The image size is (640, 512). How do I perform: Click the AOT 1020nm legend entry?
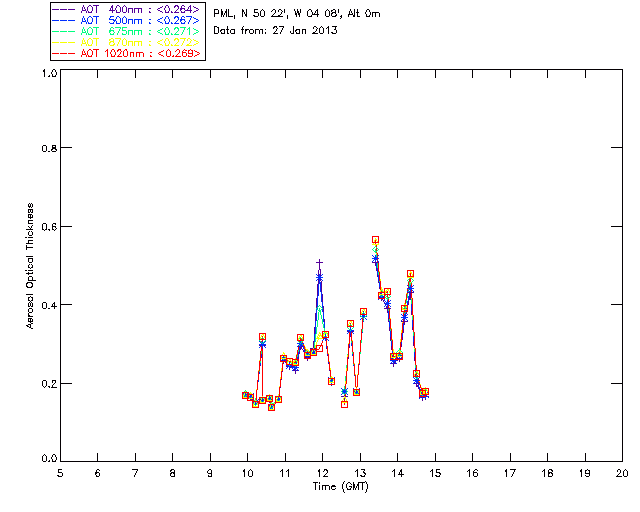coord(127,53)
